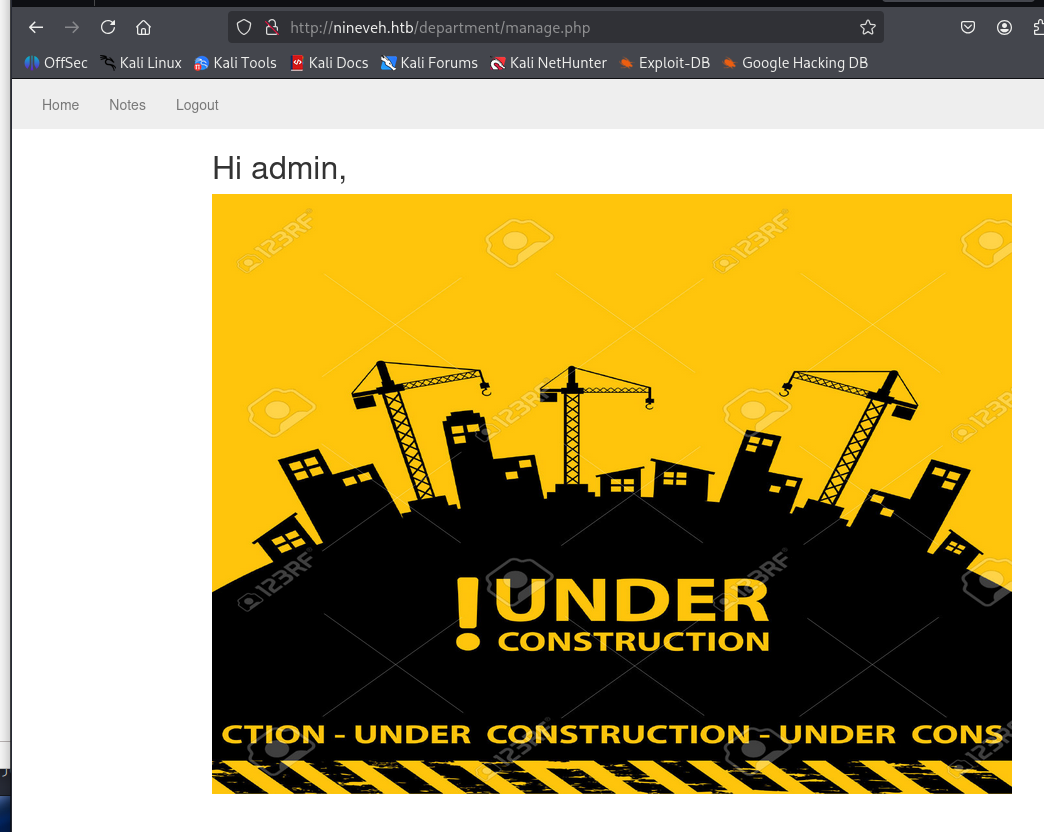Open the Exploit-DB bookmark

pos(664,63)
